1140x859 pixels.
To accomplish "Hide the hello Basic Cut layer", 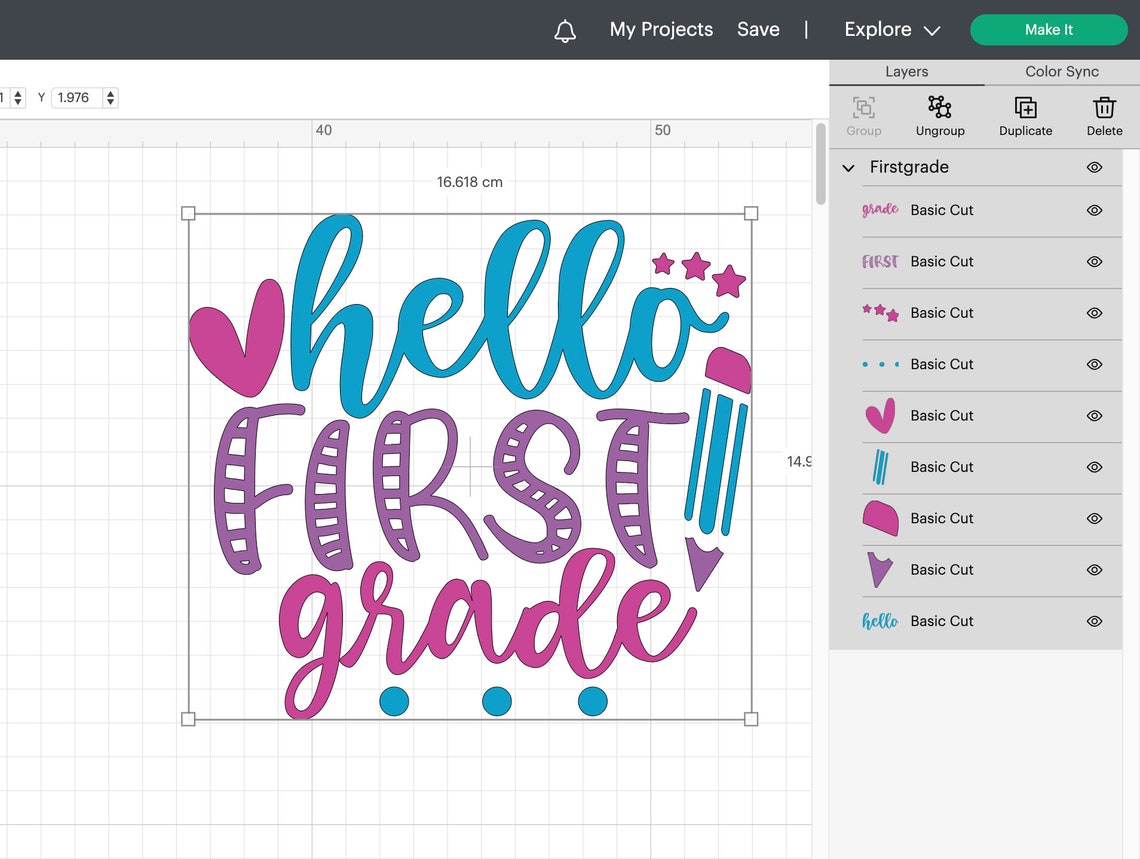I will click(1094, 621).
